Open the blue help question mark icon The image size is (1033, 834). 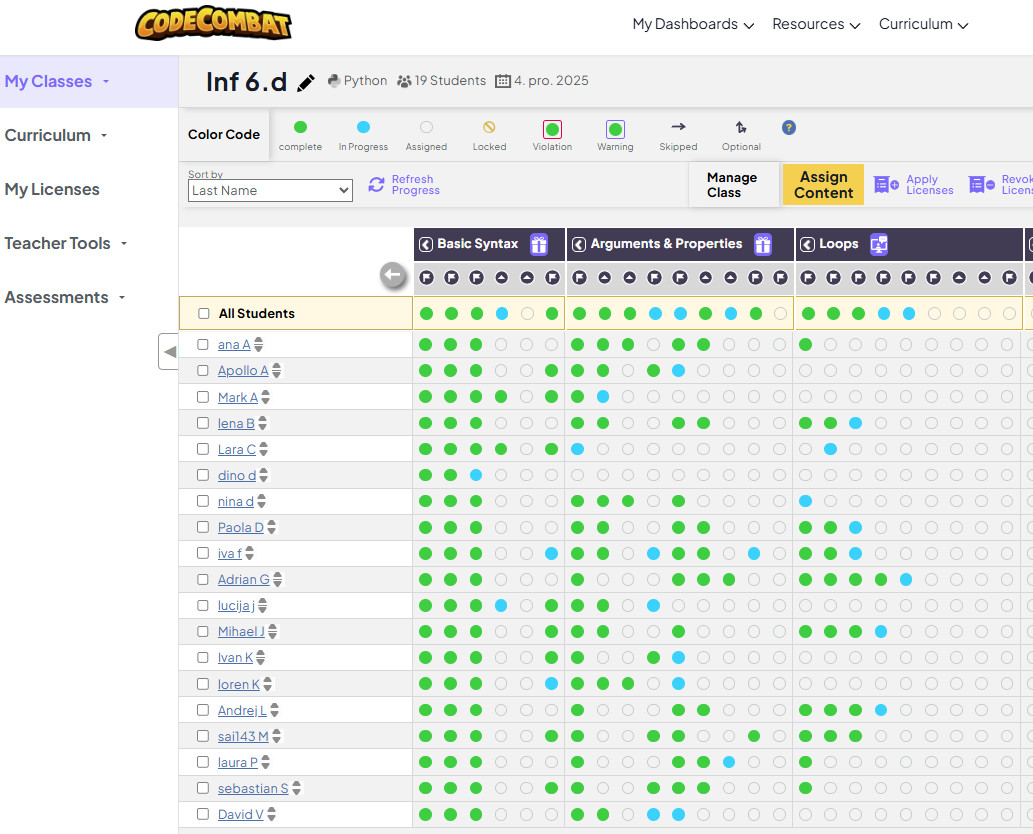pos(789,127)
